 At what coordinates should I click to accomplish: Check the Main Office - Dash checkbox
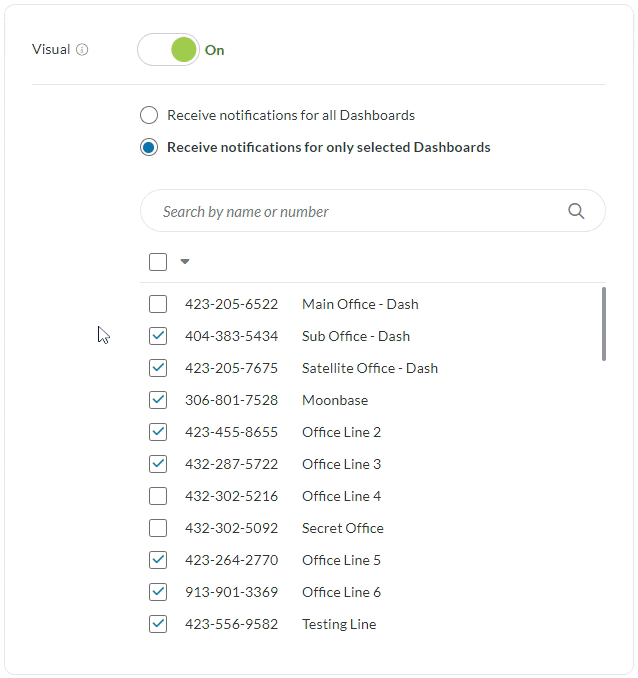158,304
